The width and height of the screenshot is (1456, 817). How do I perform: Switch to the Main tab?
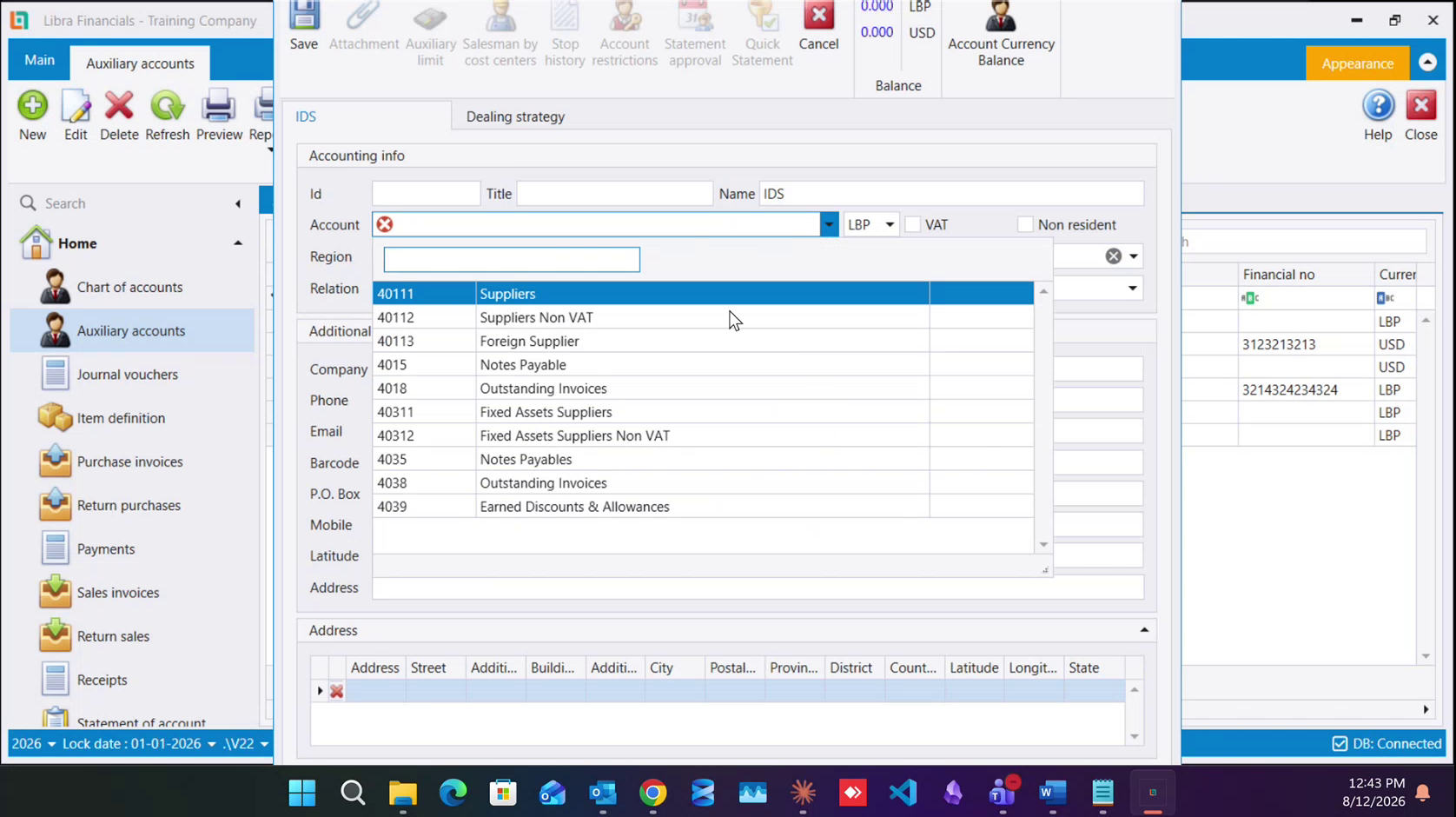[x=39, y=60]
